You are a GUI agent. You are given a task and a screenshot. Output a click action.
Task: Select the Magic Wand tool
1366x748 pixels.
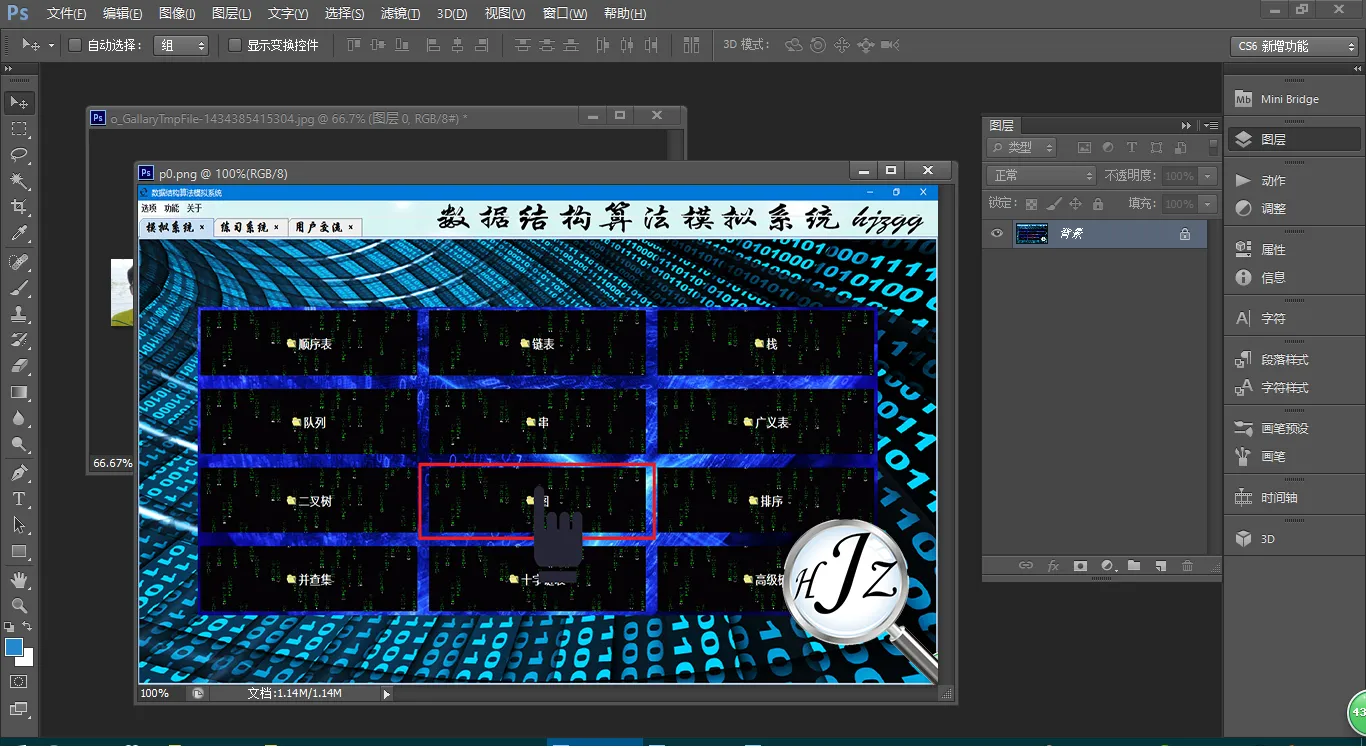click(x=19, y=181)
